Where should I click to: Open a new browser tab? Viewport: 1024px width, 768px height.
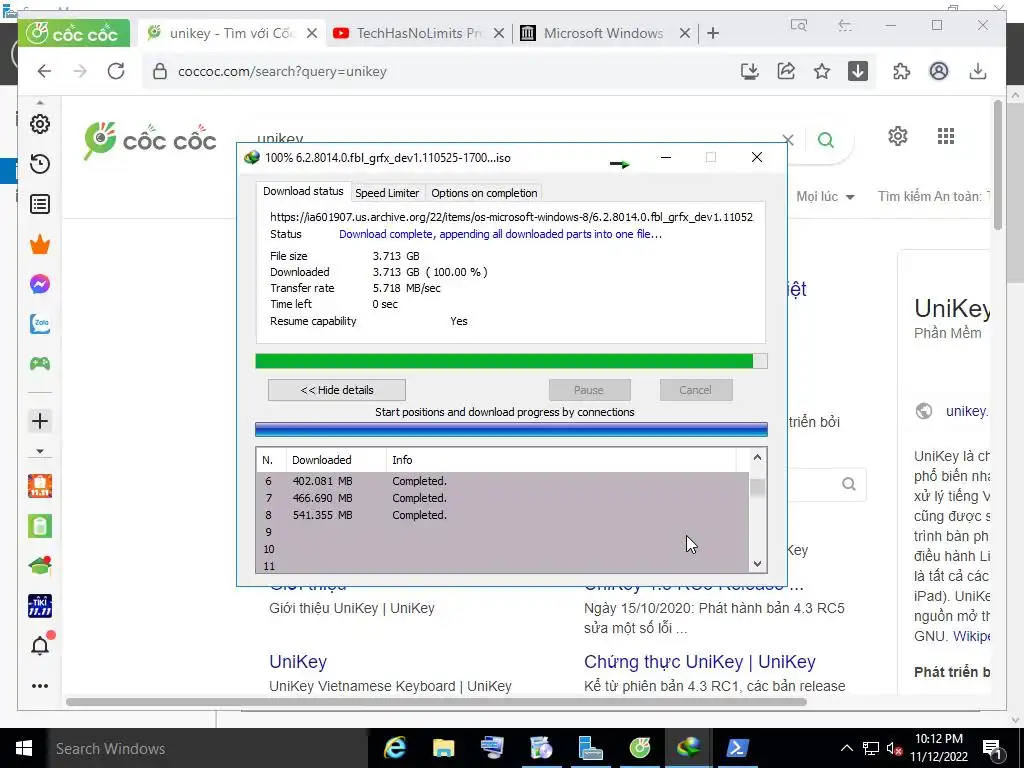click(713, 33)
